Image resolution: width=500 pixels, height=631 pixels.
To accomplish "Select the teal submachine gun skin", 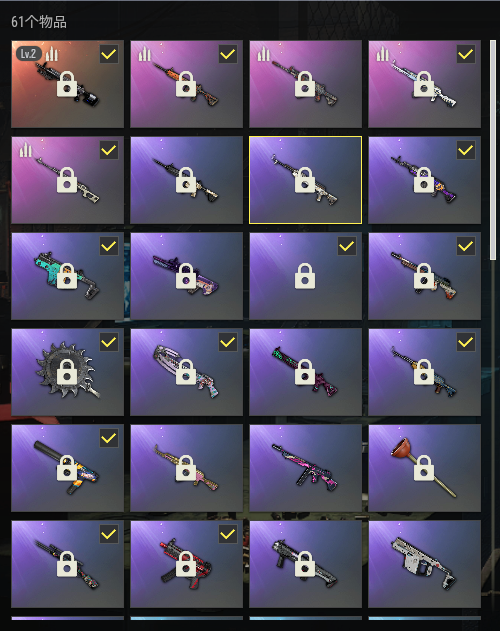I will coord(67,276).
